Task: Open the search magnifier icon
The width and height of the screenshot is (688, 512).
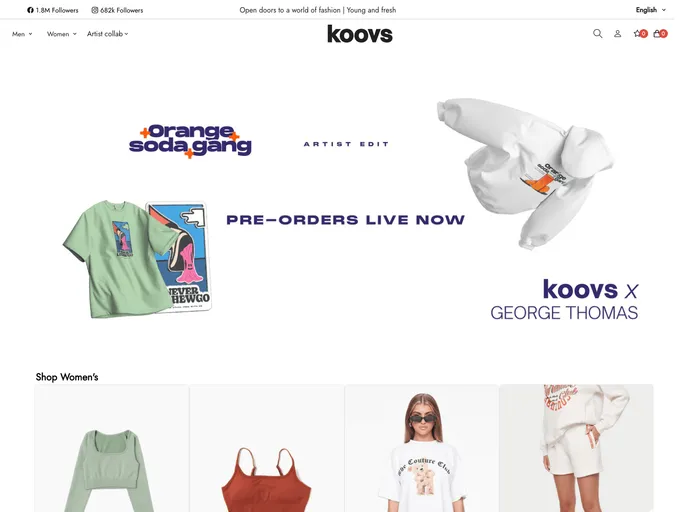Action: [597, 33]
